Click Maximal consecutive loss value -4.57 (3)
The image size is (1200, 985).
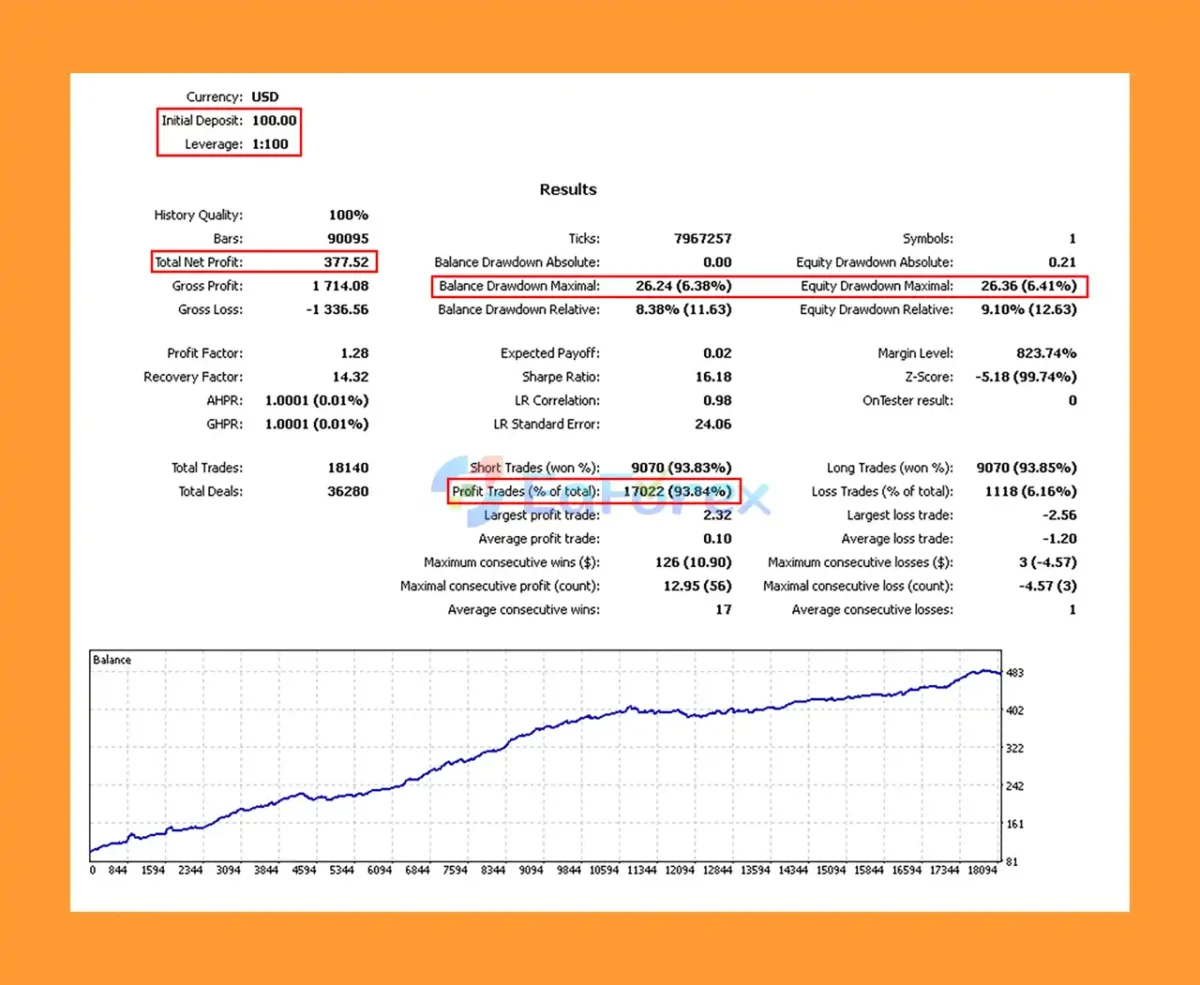tap(1048, 586)
